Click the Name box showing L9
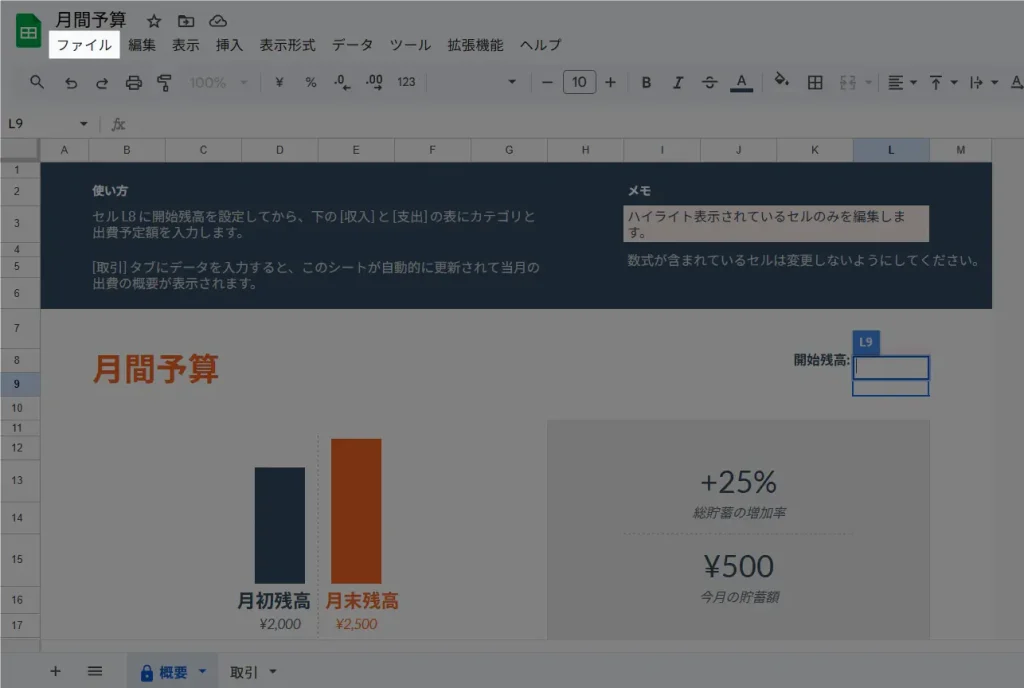Image resolution: width=1024 pixels, height=688 pixels. 40,123
